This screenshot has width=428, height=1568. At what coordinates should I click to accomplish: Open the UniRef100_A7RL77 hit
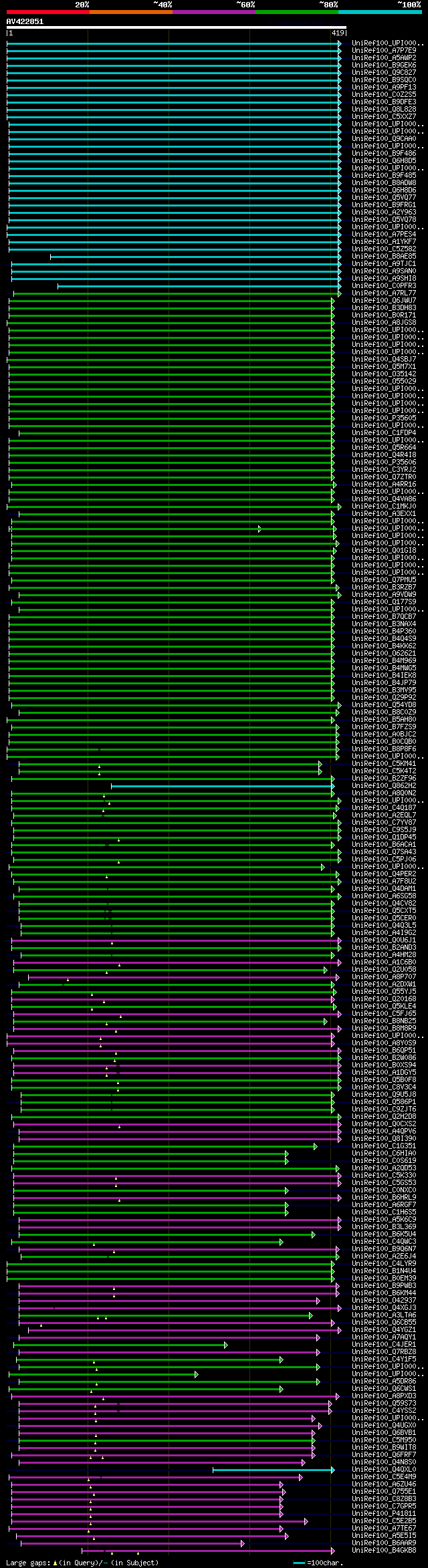384,293
